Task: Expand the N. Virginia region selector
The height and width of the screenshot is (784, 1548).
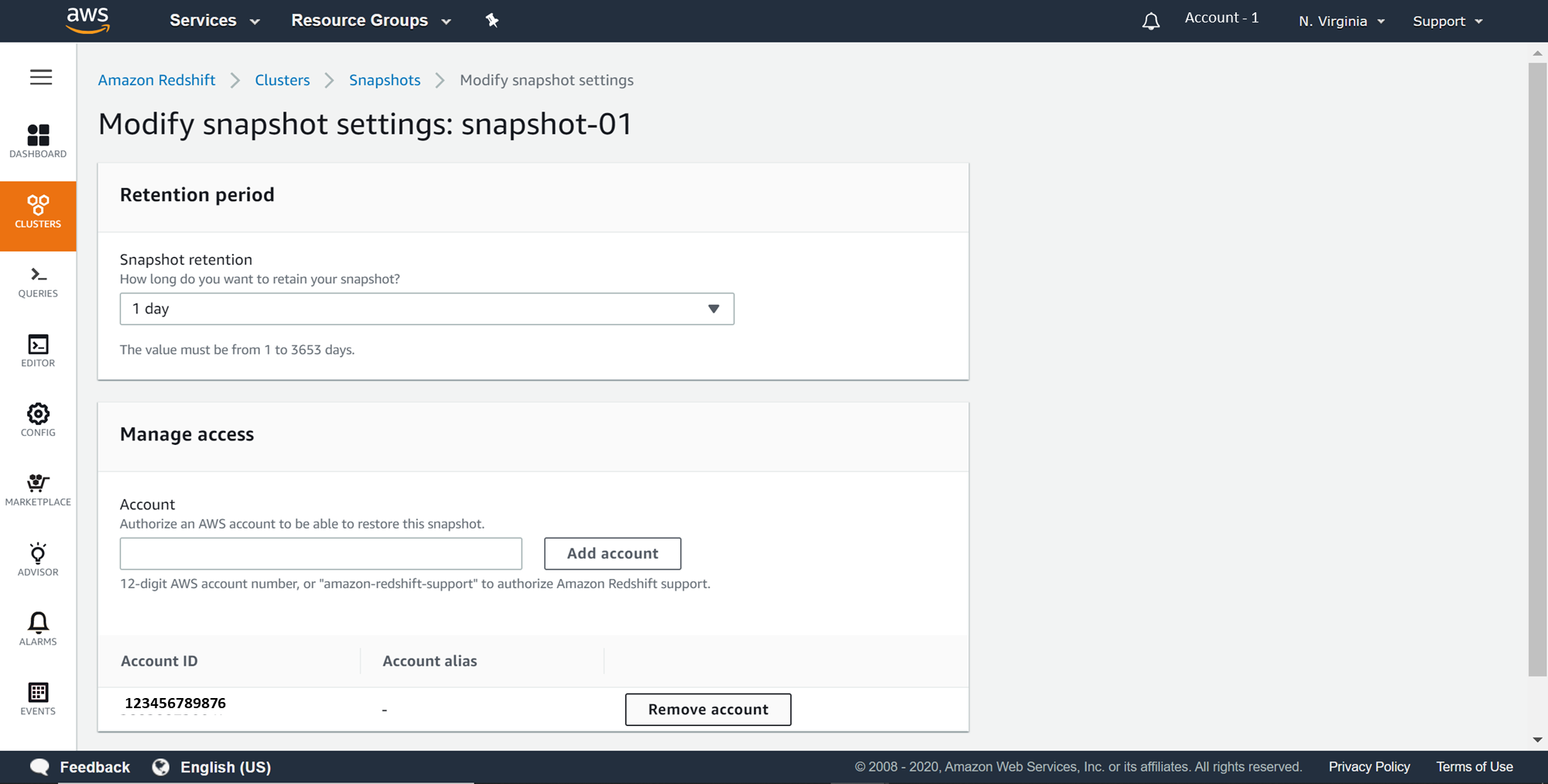Action: 1341,21
